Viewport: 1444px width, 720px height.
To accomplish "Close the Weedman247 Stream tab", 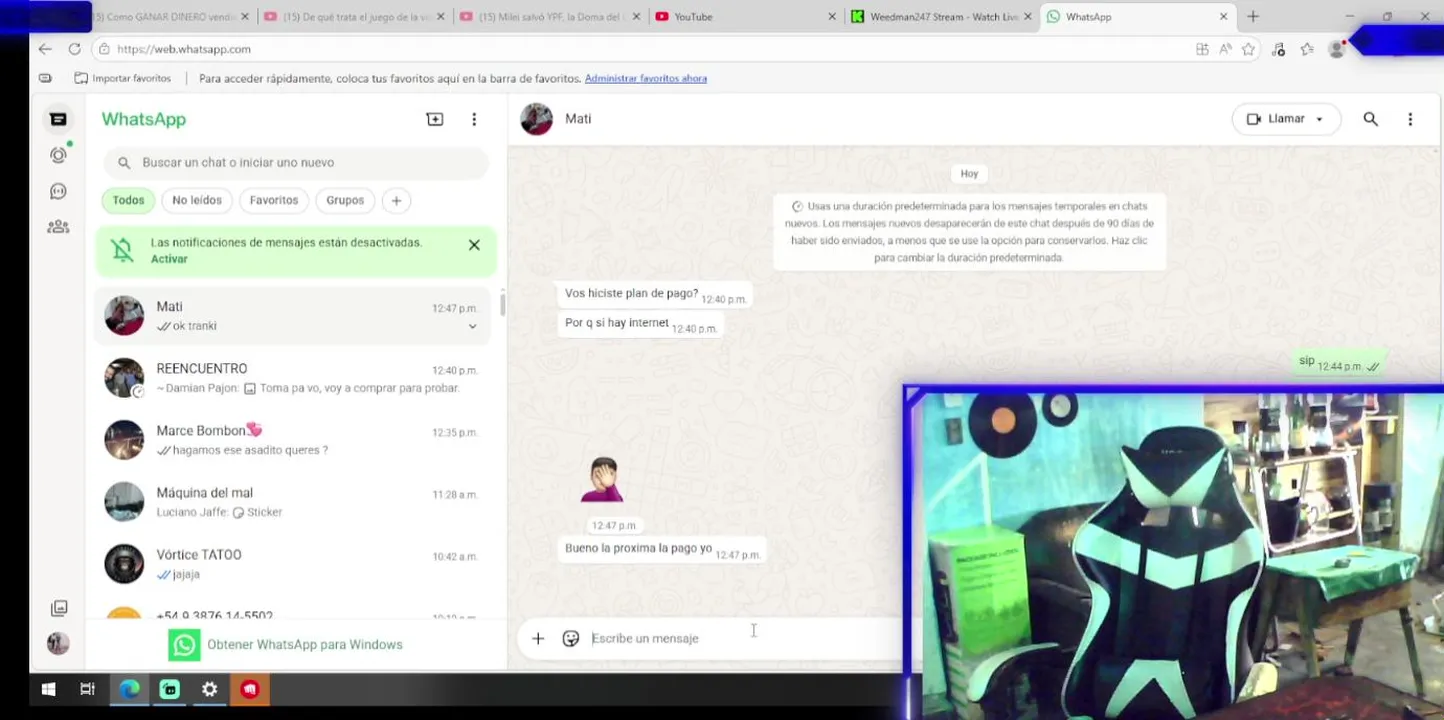I will tap(1028, 17).
